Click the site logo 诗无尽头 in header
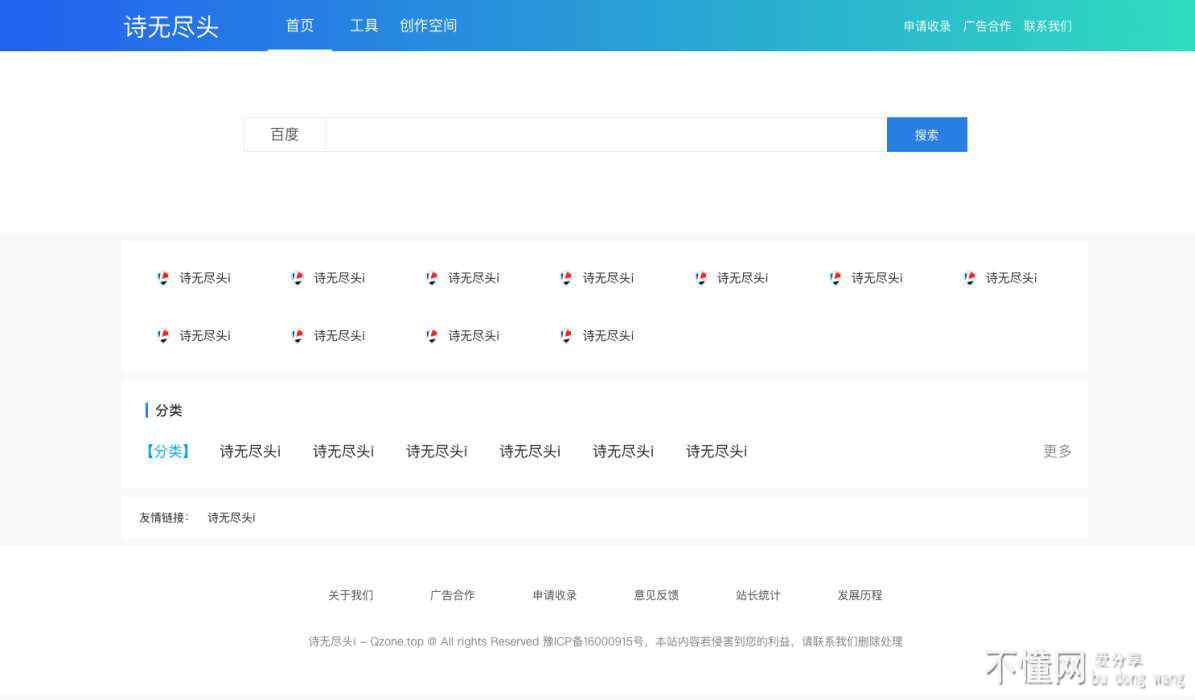Viewport: 1195px width, 700px height. pos(171,27)
